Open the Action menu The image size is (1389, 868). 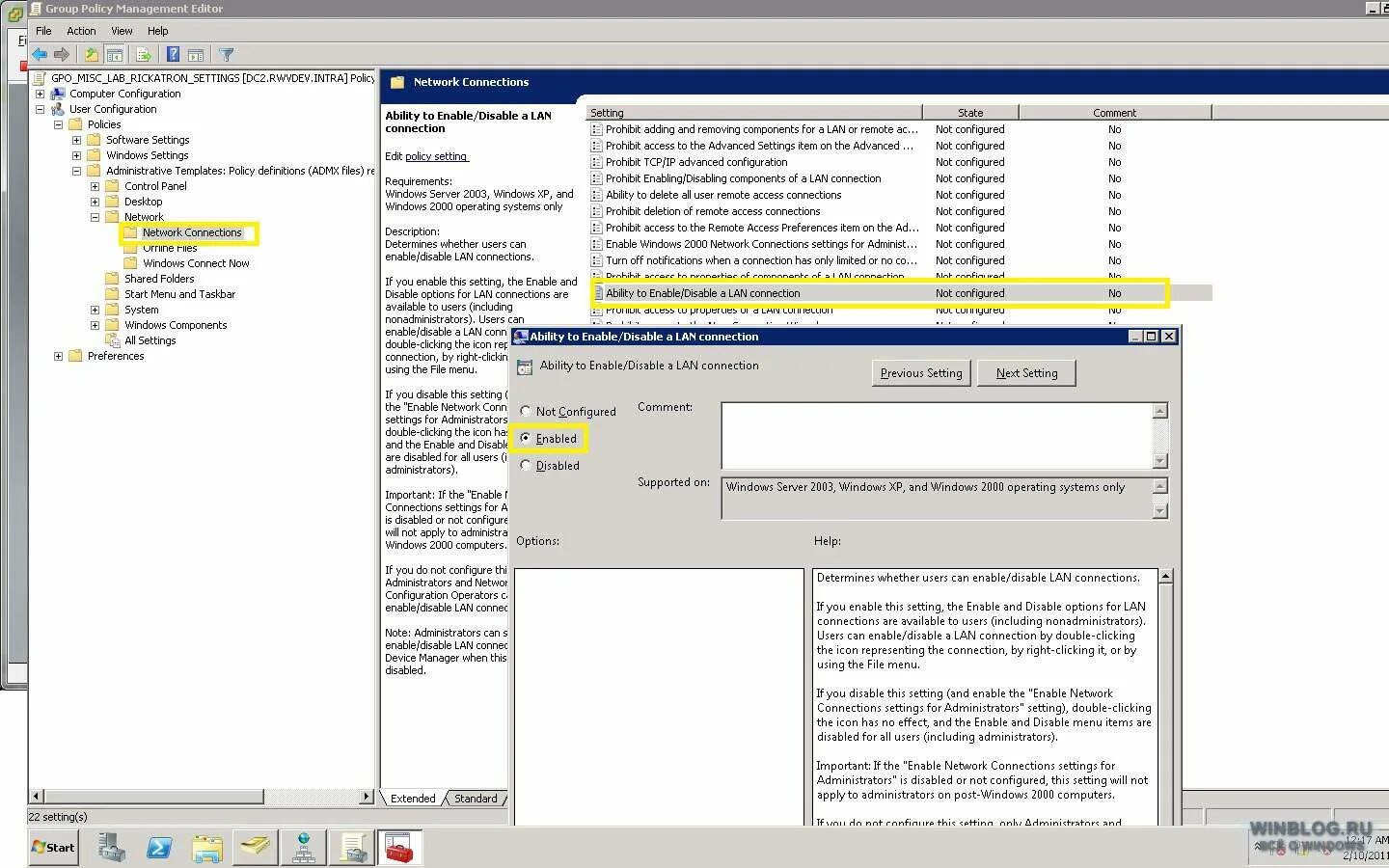(80, 30)
